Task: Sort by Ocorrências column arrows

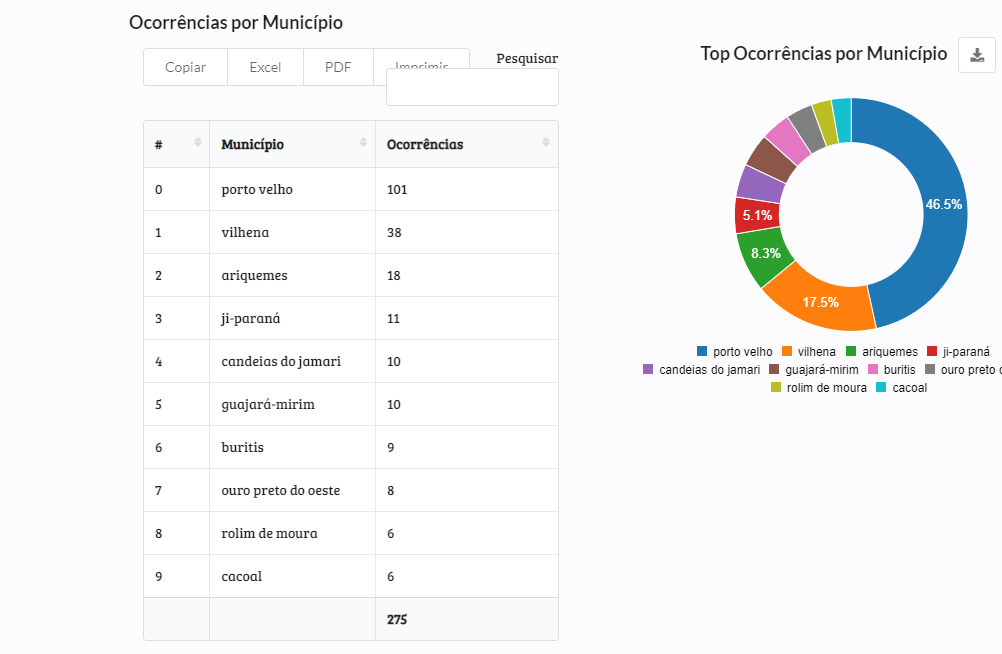Action: coord(546,144)
